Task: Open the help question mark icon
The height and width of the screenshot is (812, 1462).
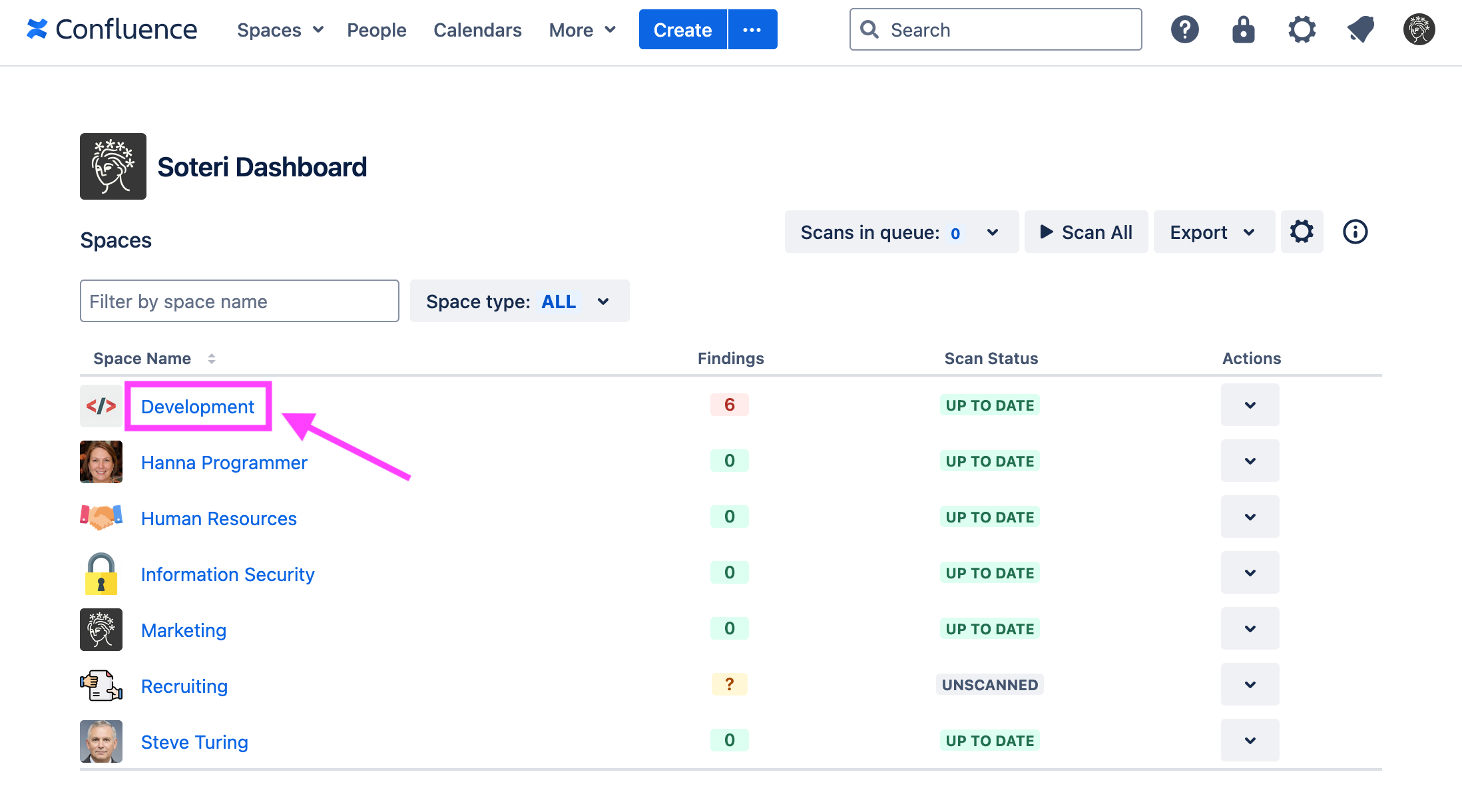Action: tap(1184, 29)
